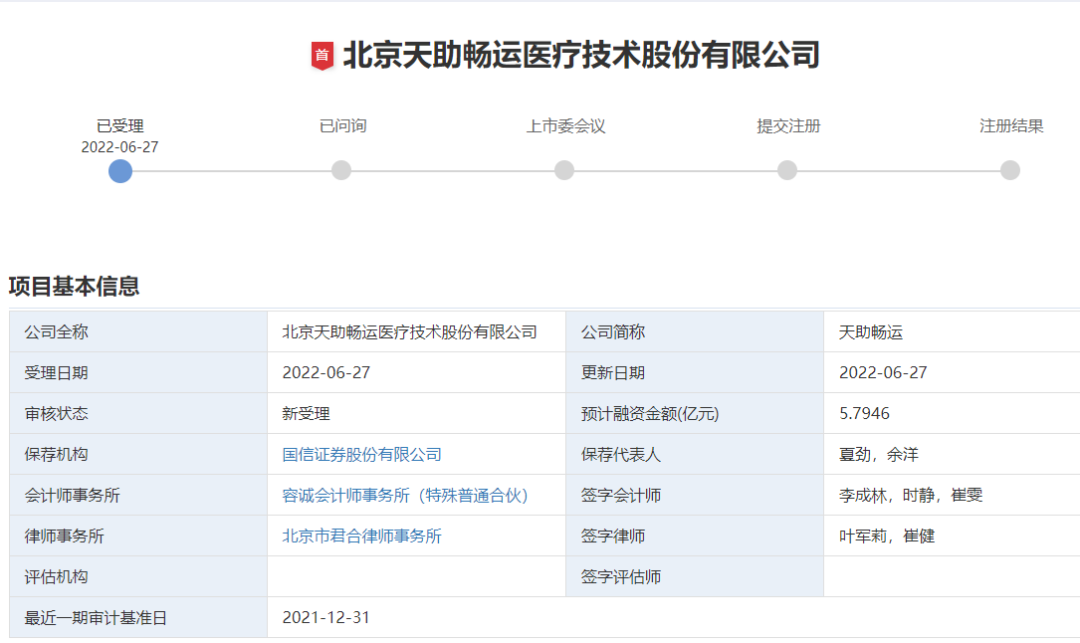Select the 已受理 timeline stage dot
The height and width of the screenshot is (643, 1080).
coord(121,171)
